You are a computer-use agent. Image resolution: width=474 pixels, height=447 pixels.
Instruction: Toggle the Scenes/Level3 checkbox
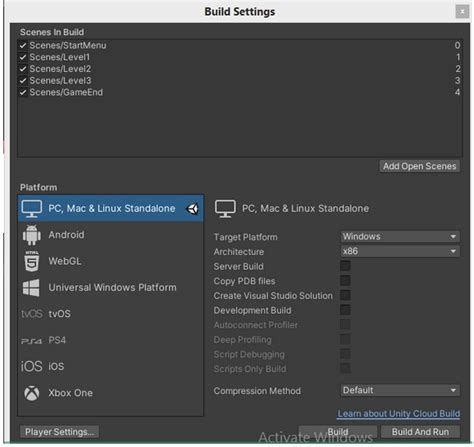[x=23, y=81]
